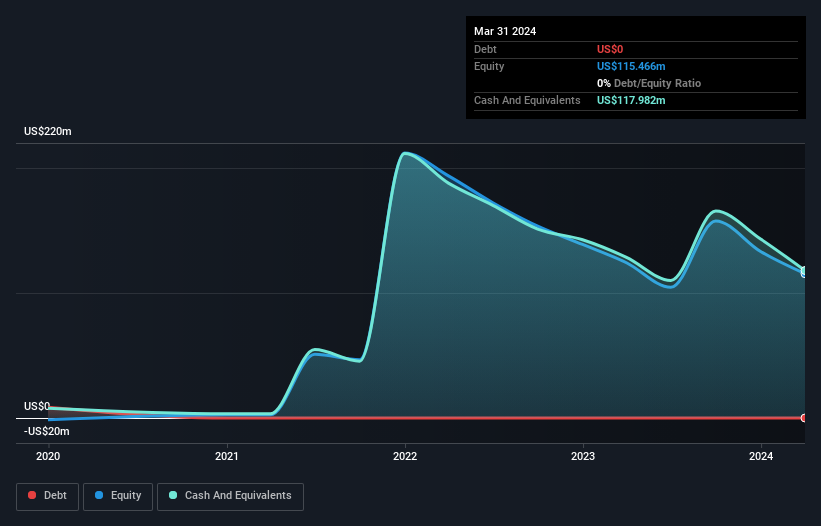Viewport: 821px width, 526px height.
Task: Click the red Debt legend dot
Action: pos(32,495)
